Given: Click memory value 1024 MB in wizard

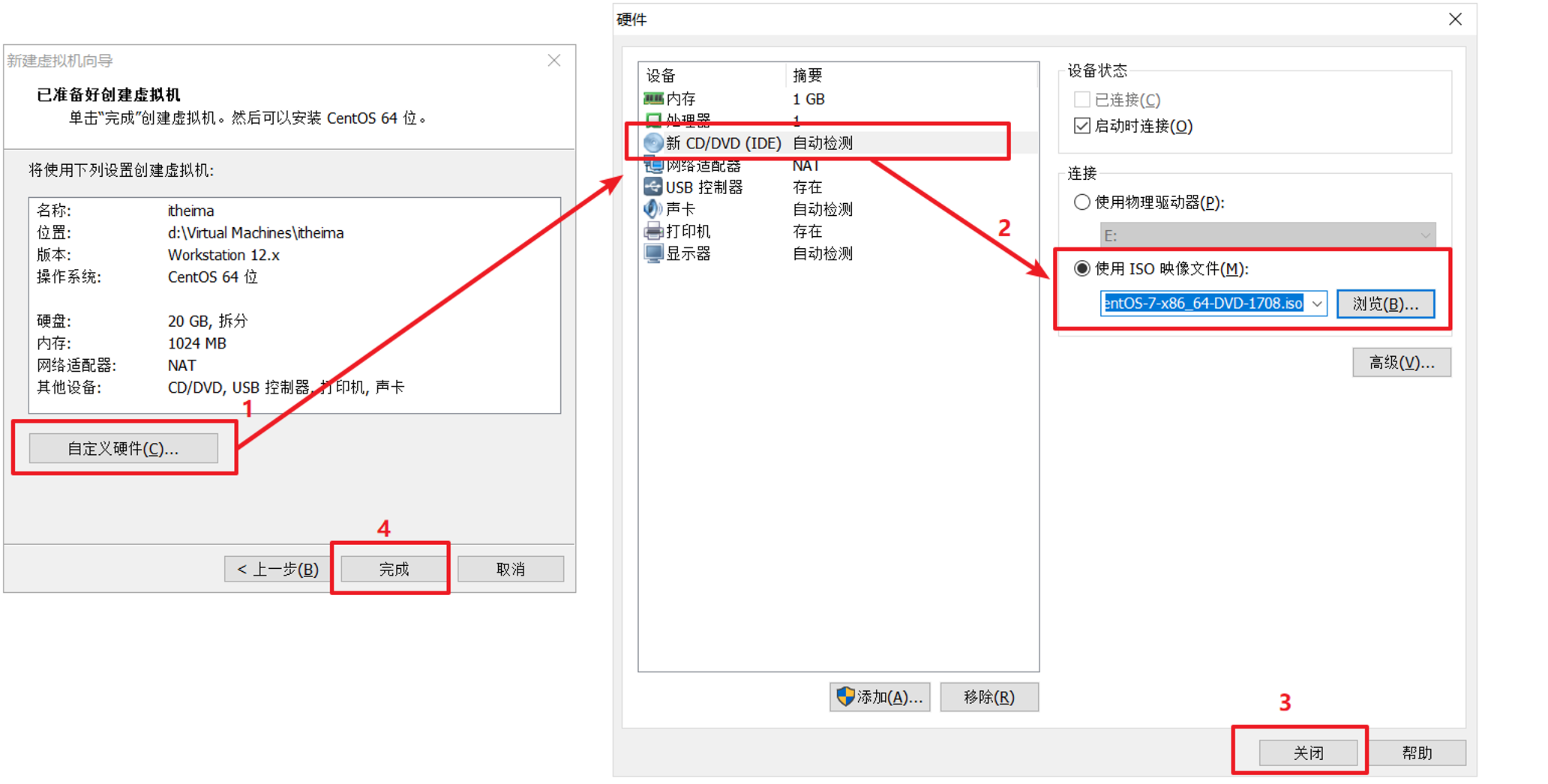Looking at the screenshot, I should pyautogui.click(x=196, y=343).
